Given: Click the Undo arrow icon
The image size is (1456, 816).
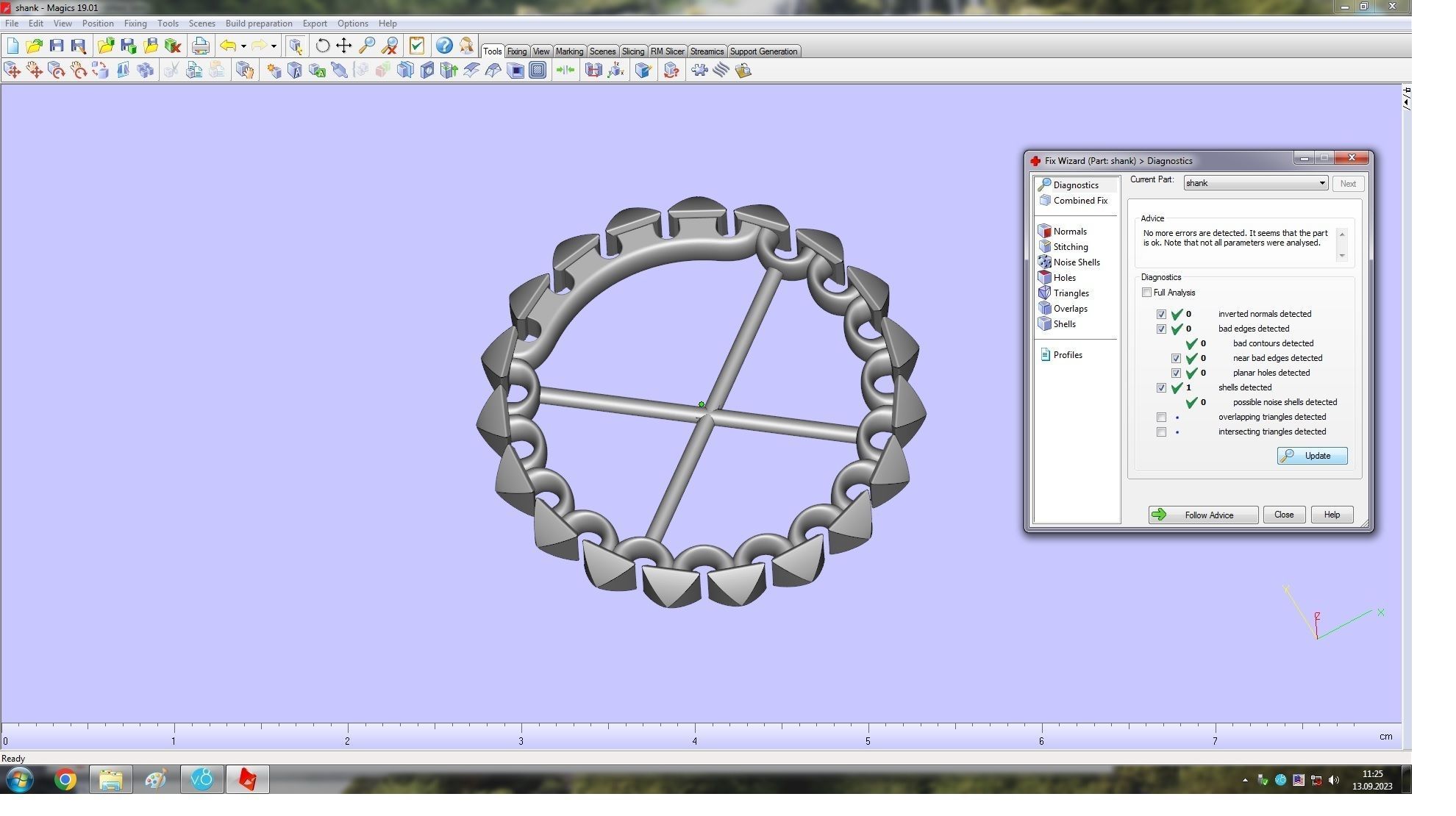Looking at the screenshot, I should point(228,46).
